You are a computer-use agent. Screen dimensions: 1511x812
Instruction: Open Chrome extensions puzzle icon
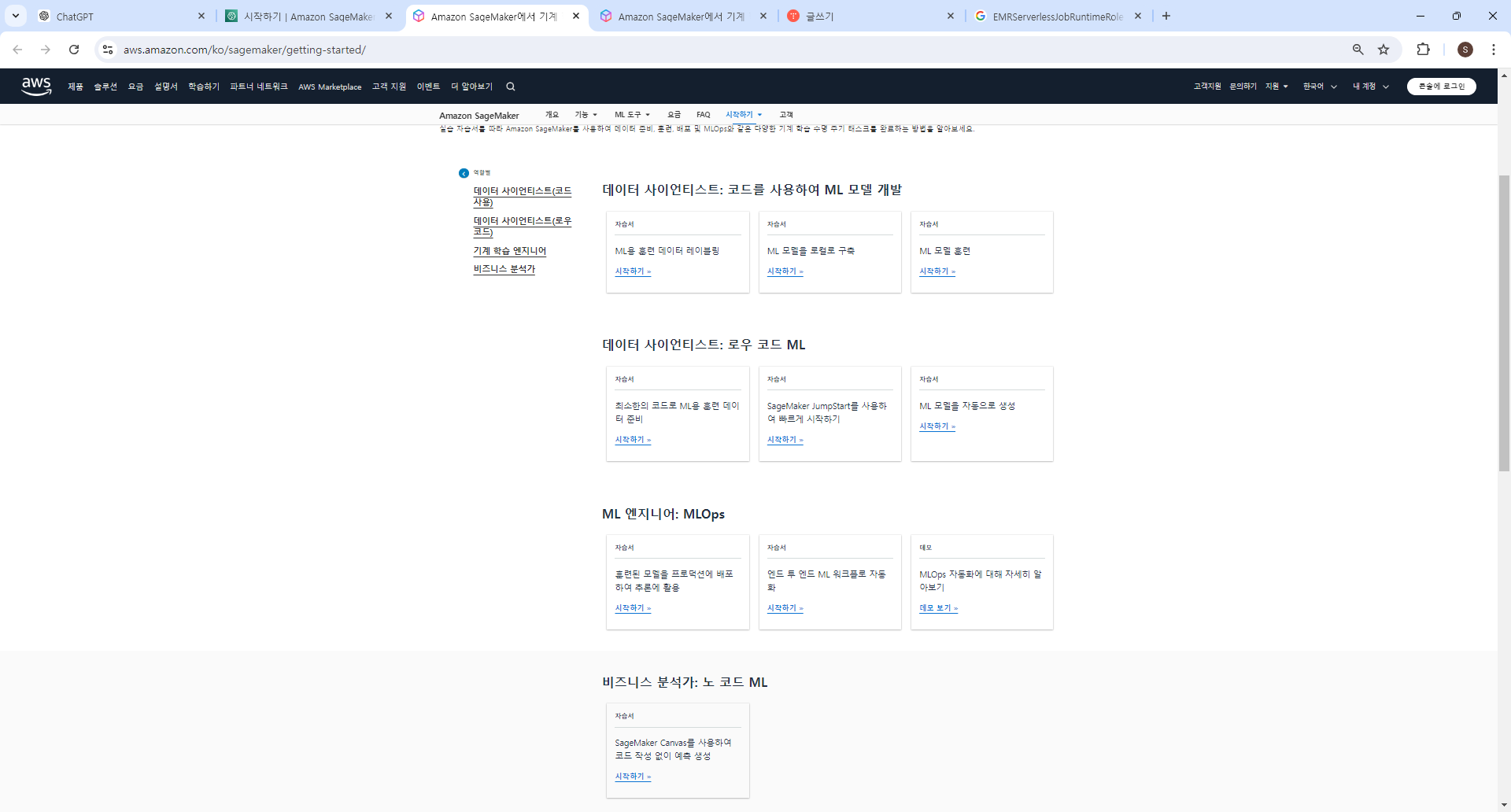1423,50
